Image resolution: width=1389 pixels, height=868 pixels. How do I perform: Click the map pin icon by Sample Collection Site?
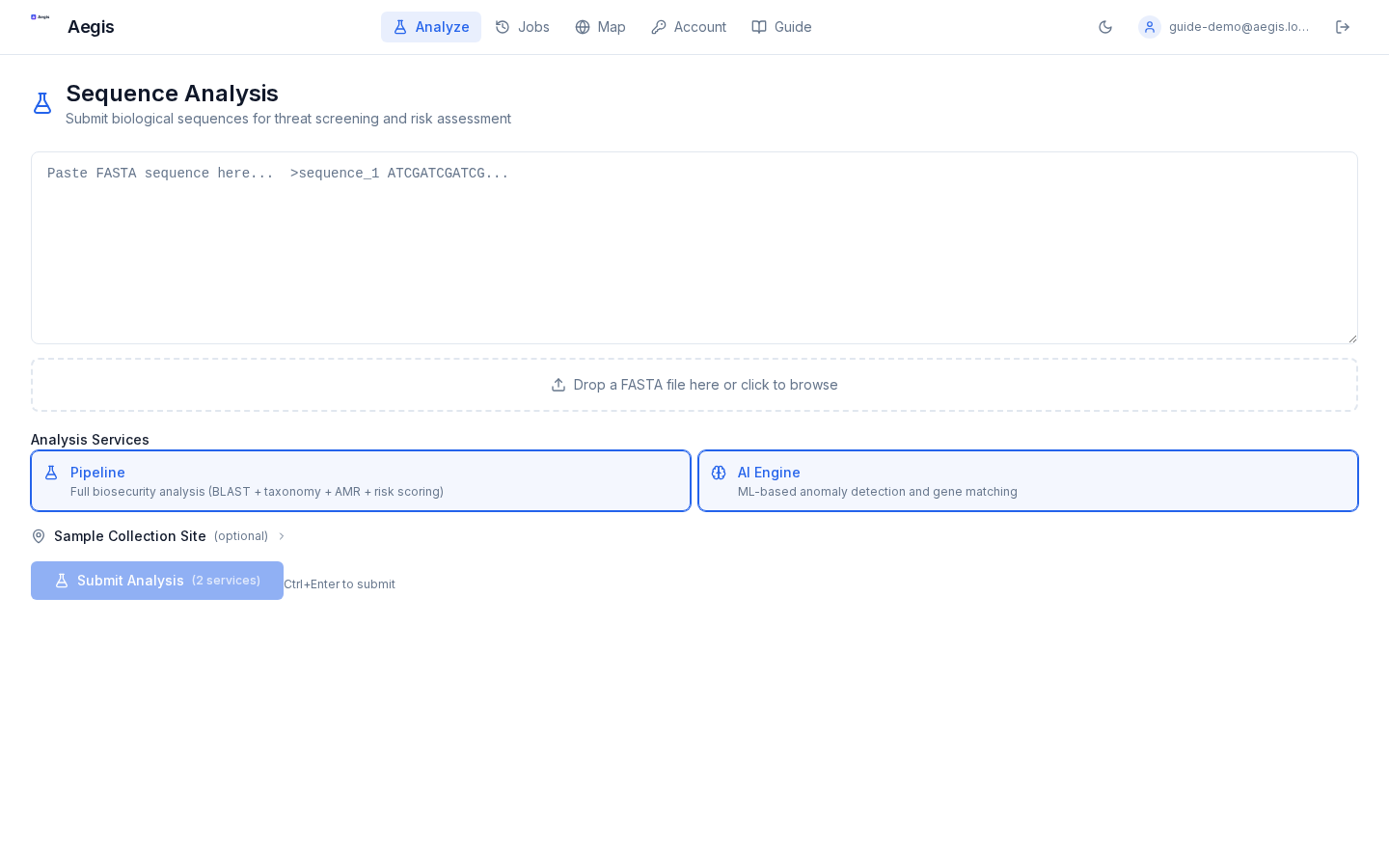[x=39, y=536]
